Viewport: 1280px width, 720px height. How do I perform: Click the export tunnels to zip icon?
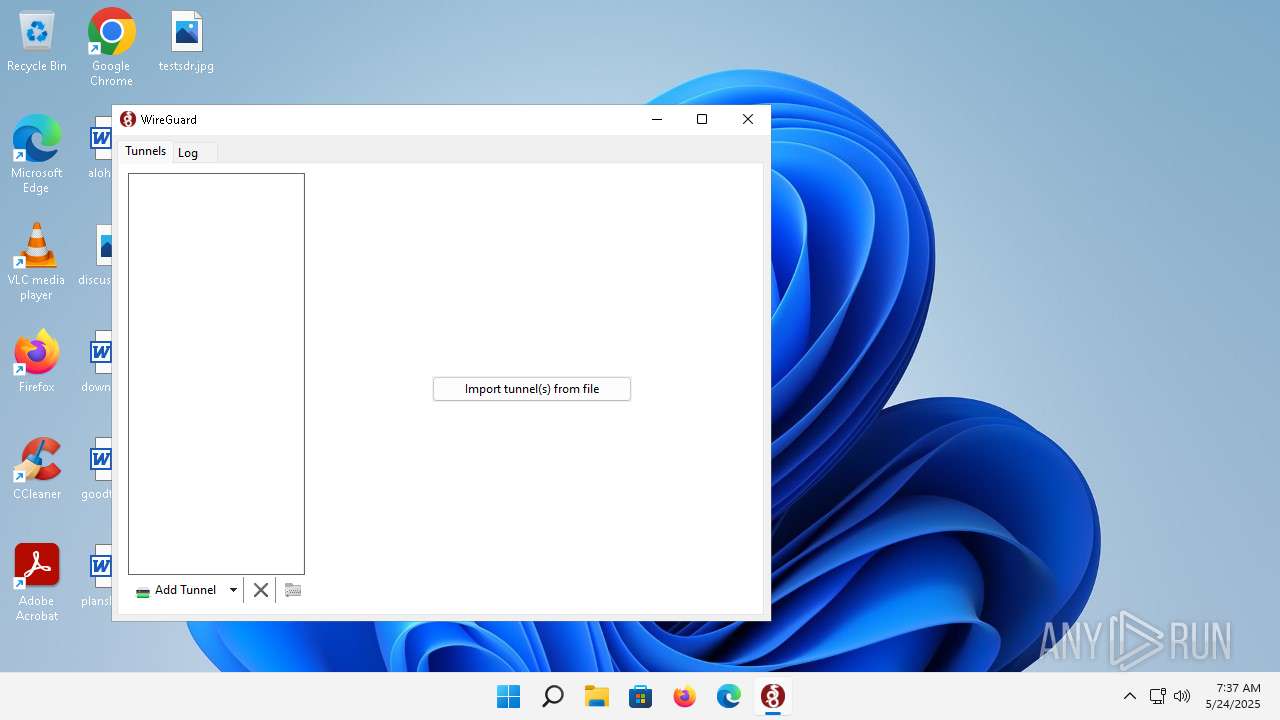(293, 590)
